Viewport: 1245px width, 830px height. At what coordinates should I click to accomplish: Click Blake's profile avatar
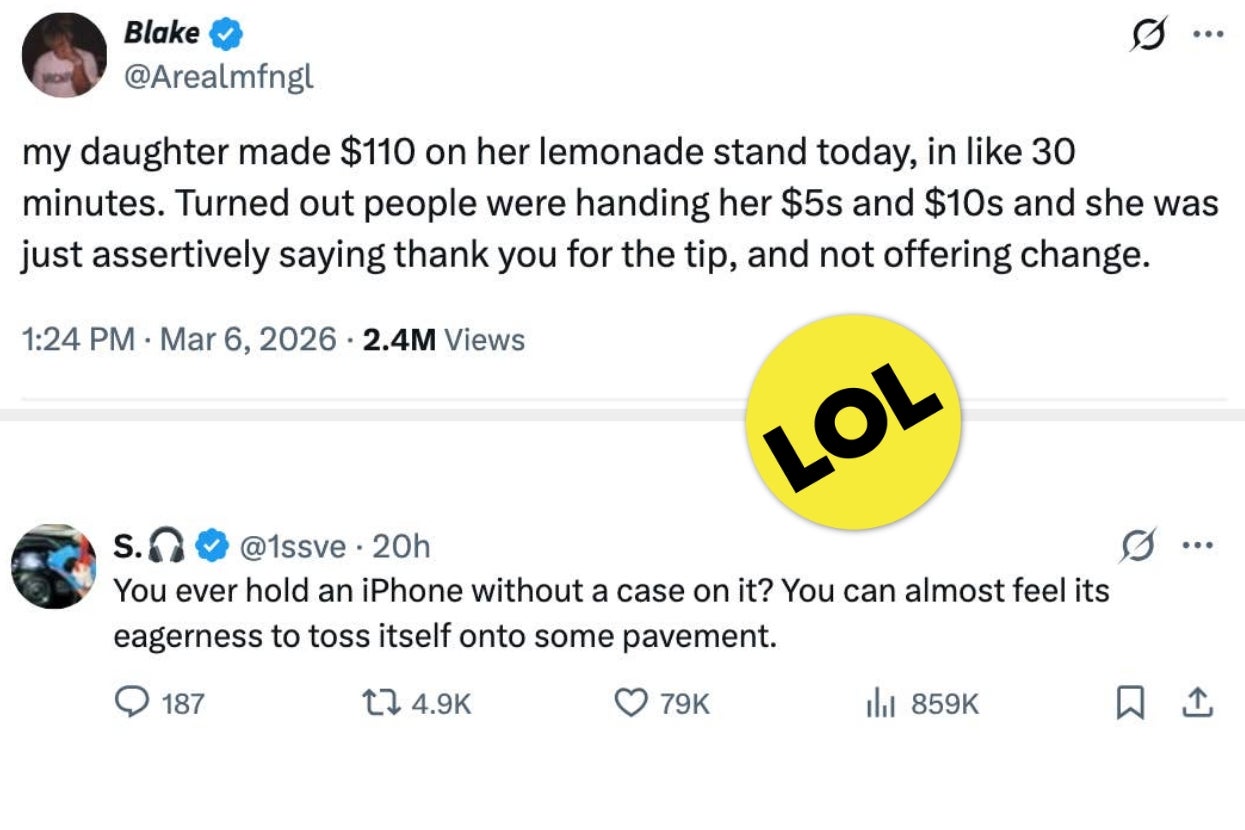coord(64,56)
